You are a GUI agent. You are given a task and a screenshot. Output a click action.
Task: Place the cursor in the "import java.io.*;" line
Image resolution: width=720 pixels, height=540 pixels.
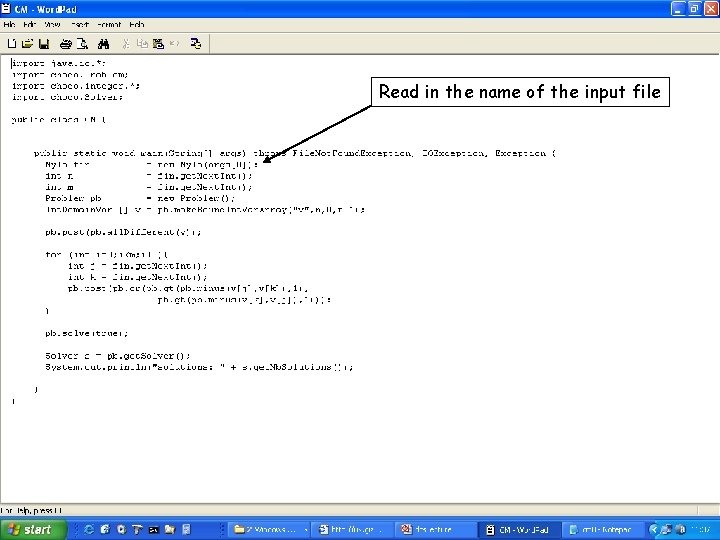click(x=59, y=63)
